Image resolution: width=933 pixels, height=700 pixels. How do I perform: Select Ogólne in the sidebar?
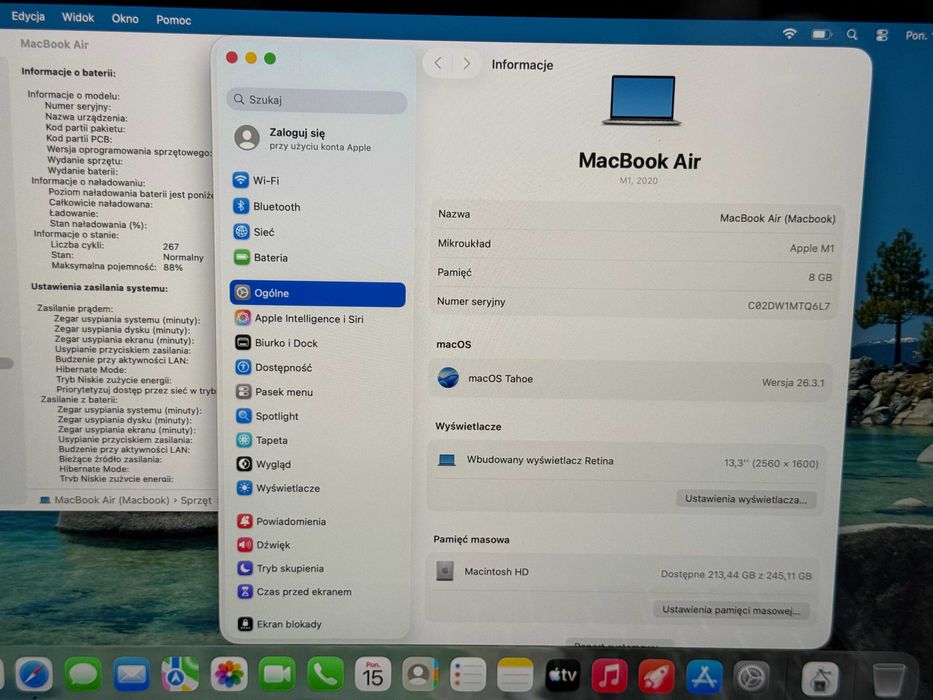317,293
